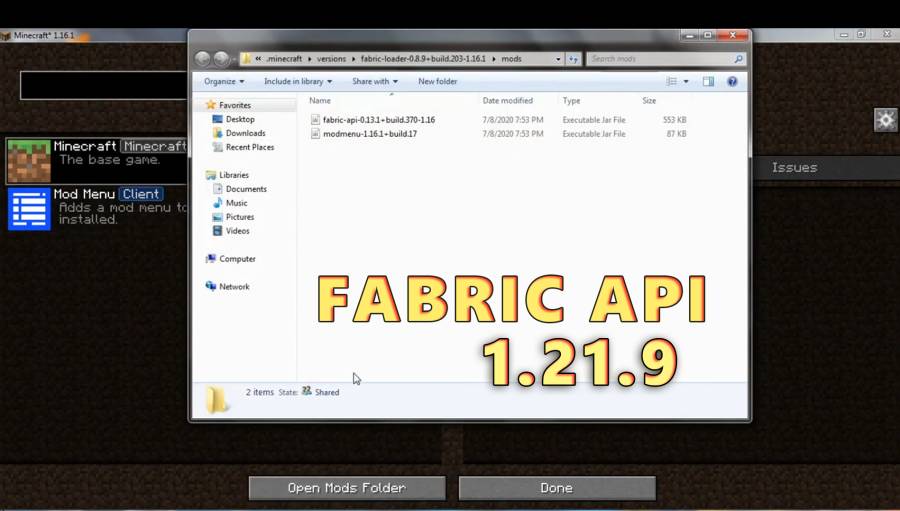Click the Shared state icon
The image size is (900, 511).
(307, 391)
